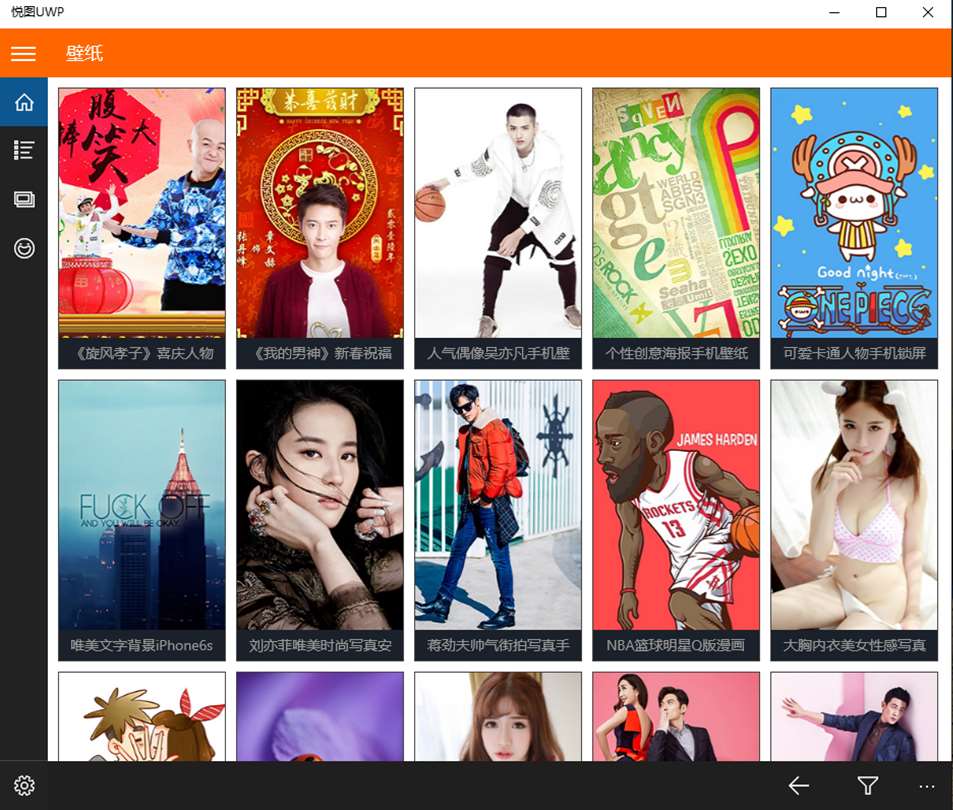
Task: Go to the Home sidebar icon
Action: click(24, 101)
